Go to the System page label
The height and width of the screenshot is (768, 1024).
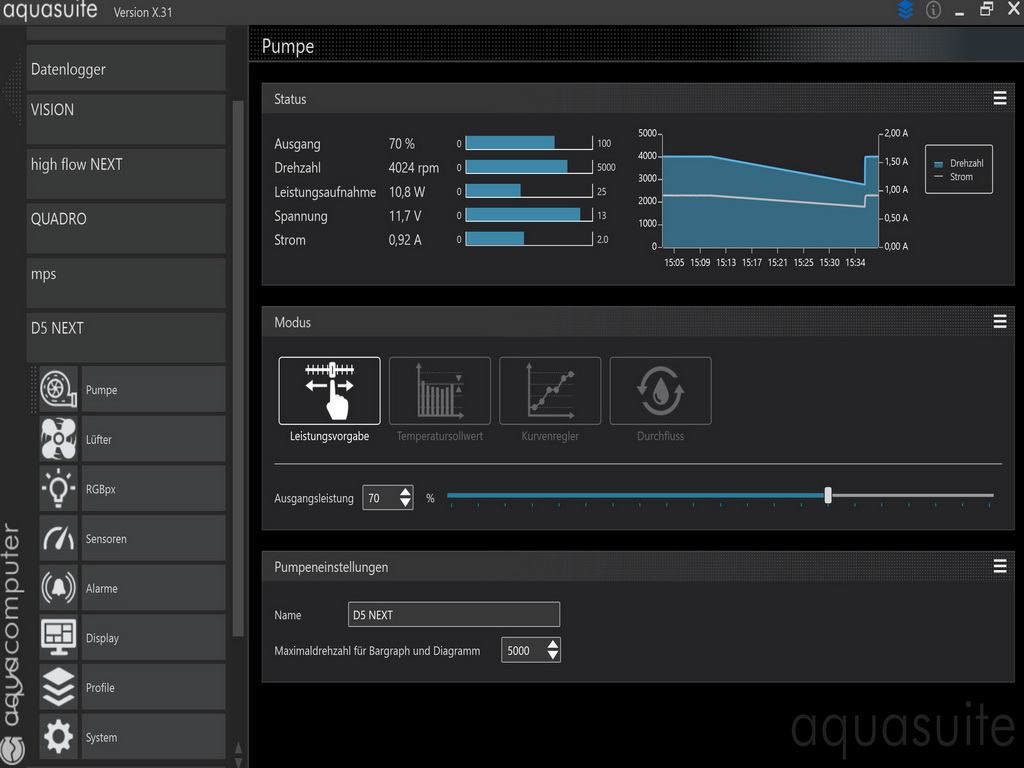(101, 737)
